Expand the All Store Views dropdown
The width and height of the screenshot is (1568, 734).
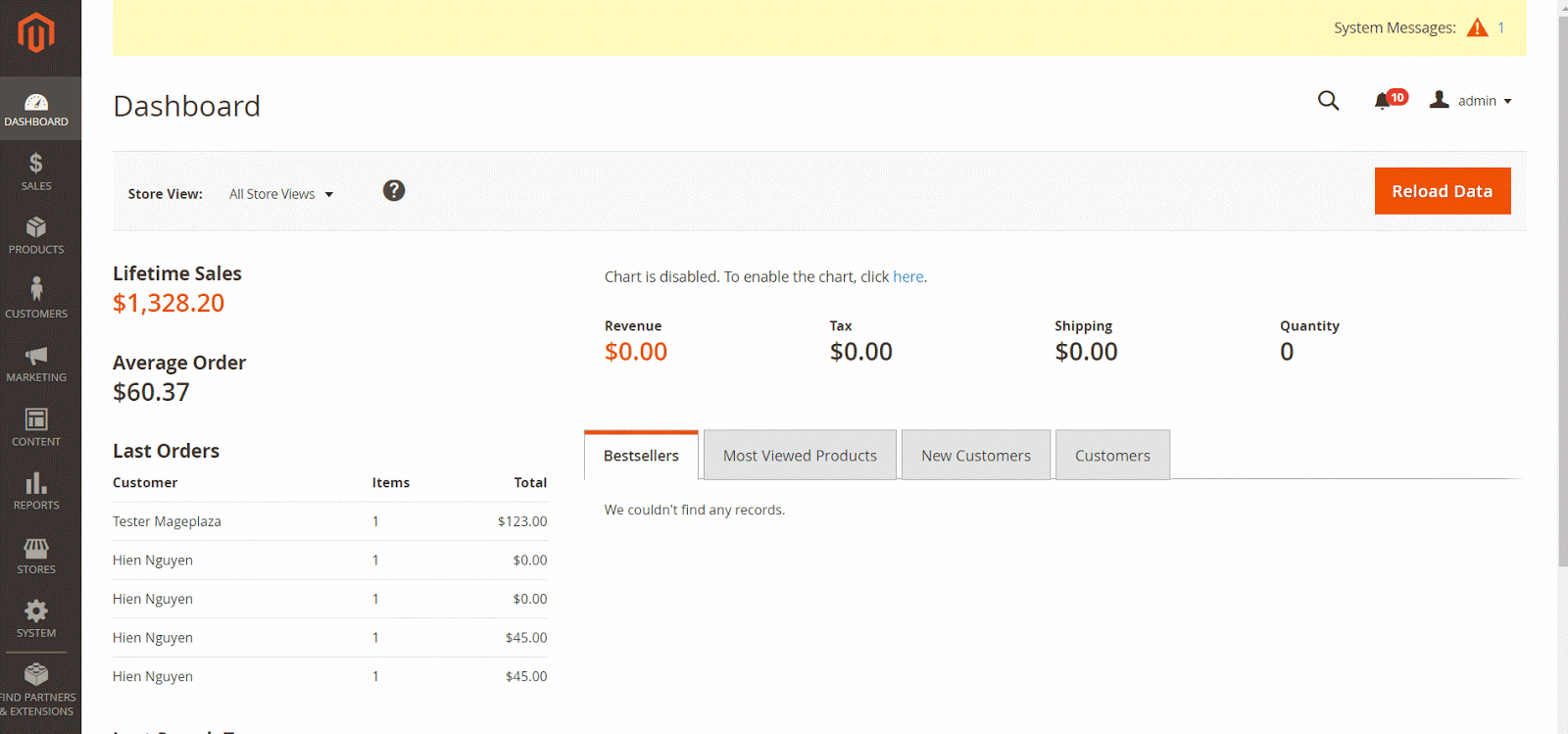click(281, 194)
